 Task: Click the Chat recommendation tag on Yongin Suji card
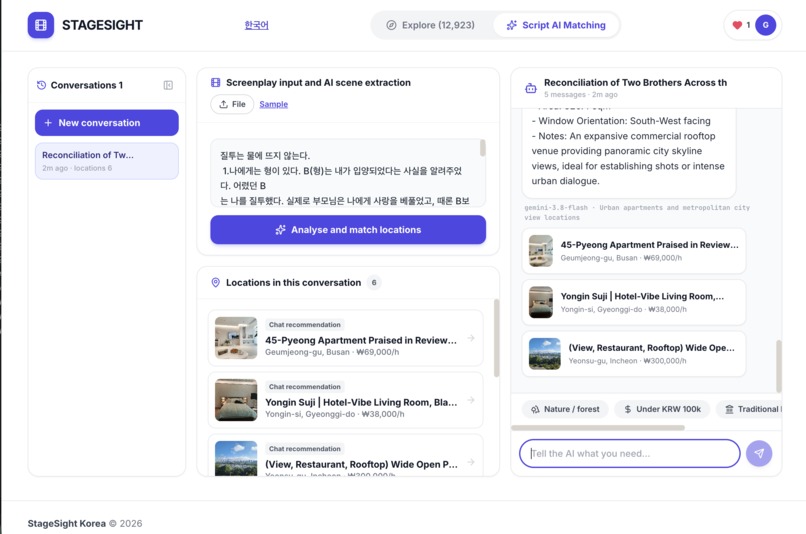[304, 386]
